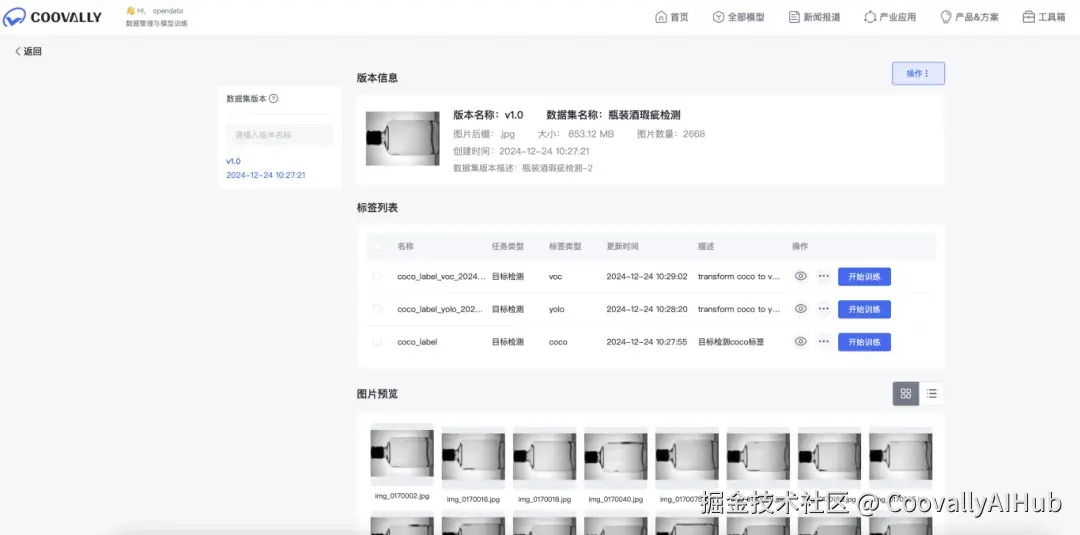Click the 工具箱 toolbox icon
Screen dimensions: 1080x535
click(1028, 17)
